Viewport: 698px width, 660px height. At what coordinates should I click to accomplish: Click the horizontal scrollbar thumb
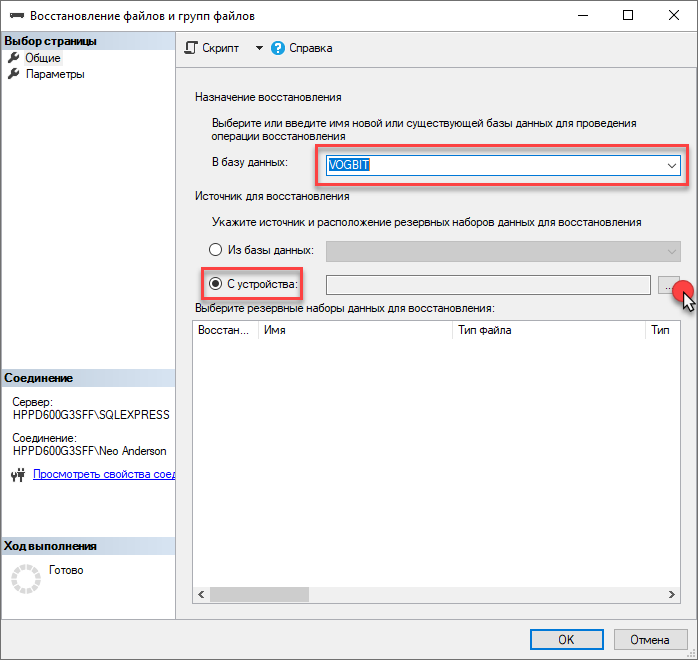(260, 595)
